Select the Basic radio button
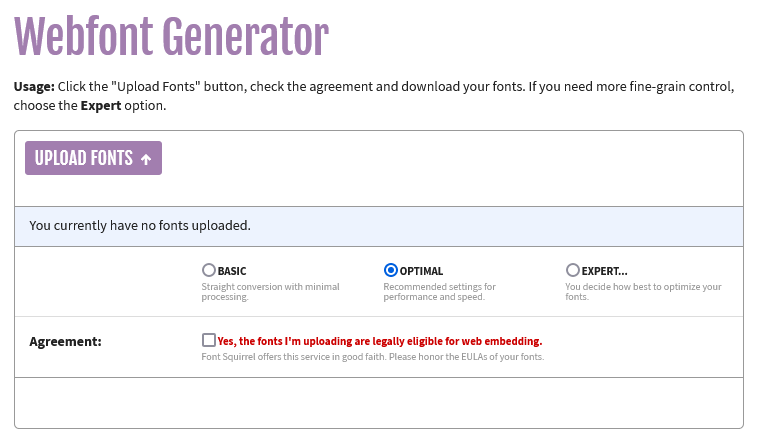The image size is (761, 432). (x=208, y=270)
